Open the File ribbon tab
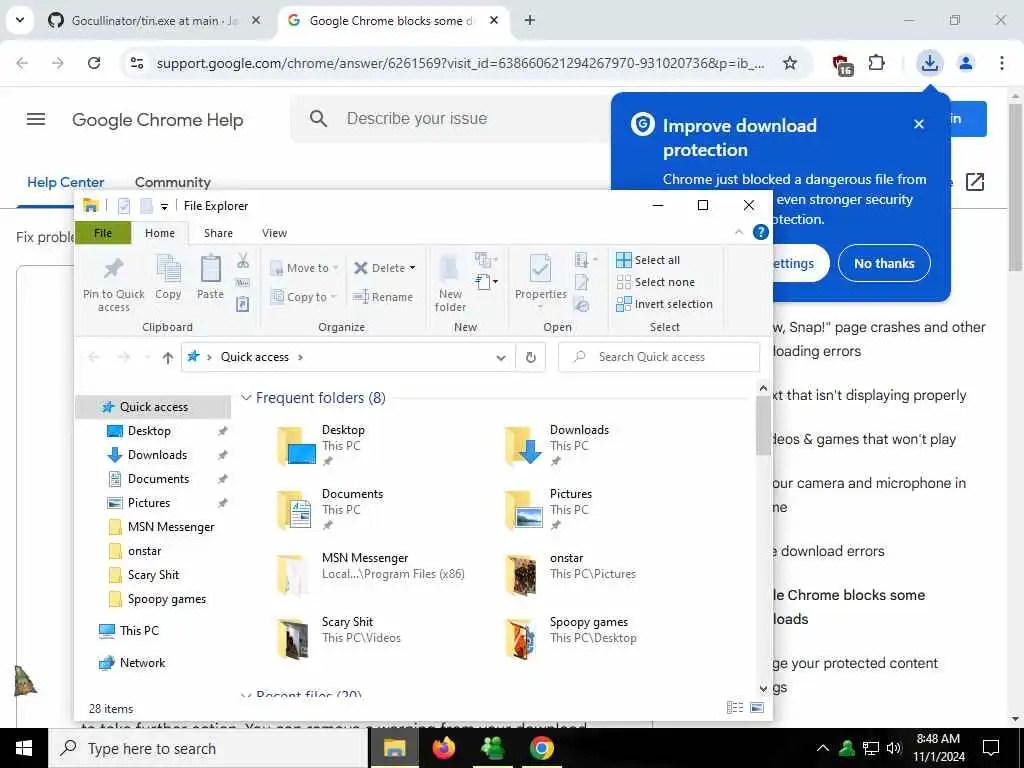This screenshot has width=1024, height=768. 103,233
